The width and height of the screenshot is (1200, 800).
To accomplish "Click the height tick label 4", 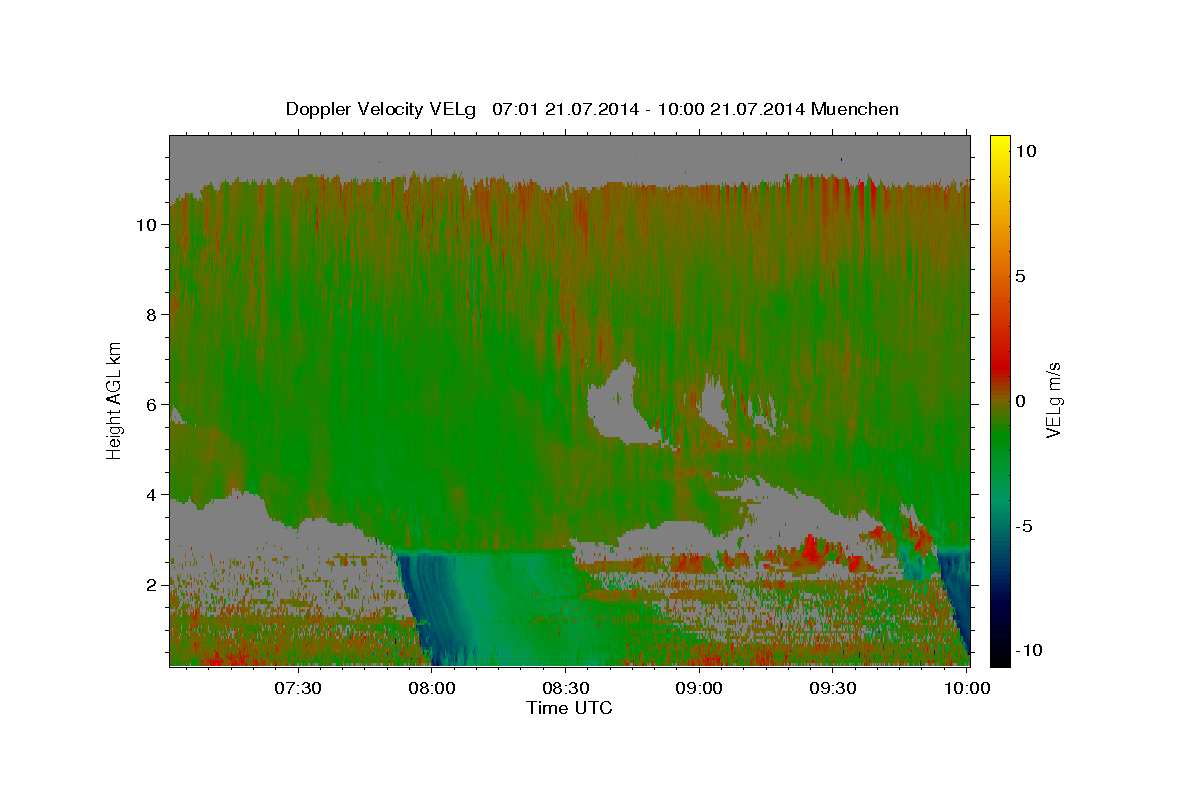I will coord(153,495).
